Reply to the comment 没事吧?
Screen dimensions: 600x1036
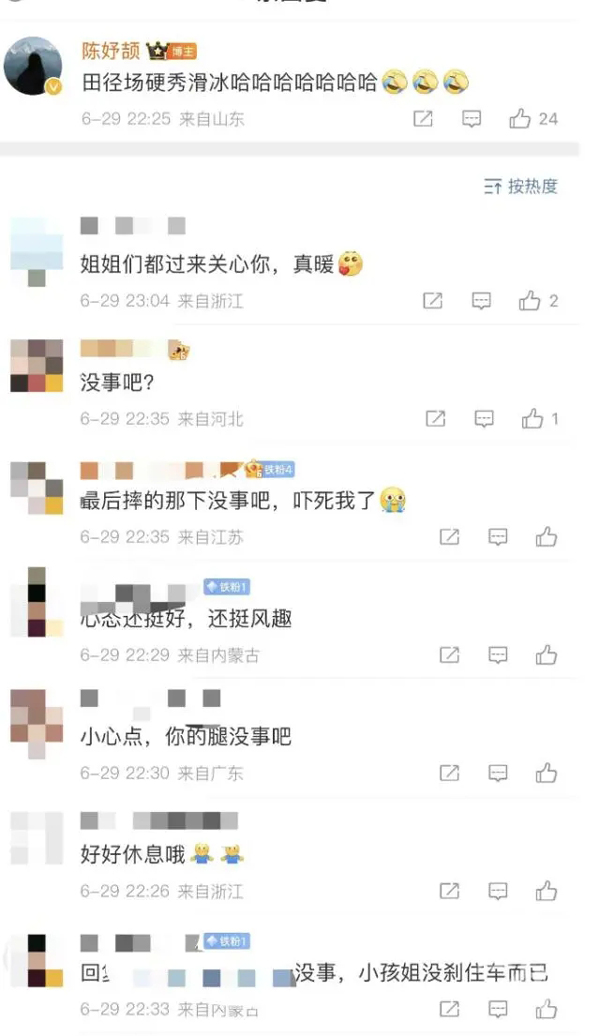click(x=484, y=419)
